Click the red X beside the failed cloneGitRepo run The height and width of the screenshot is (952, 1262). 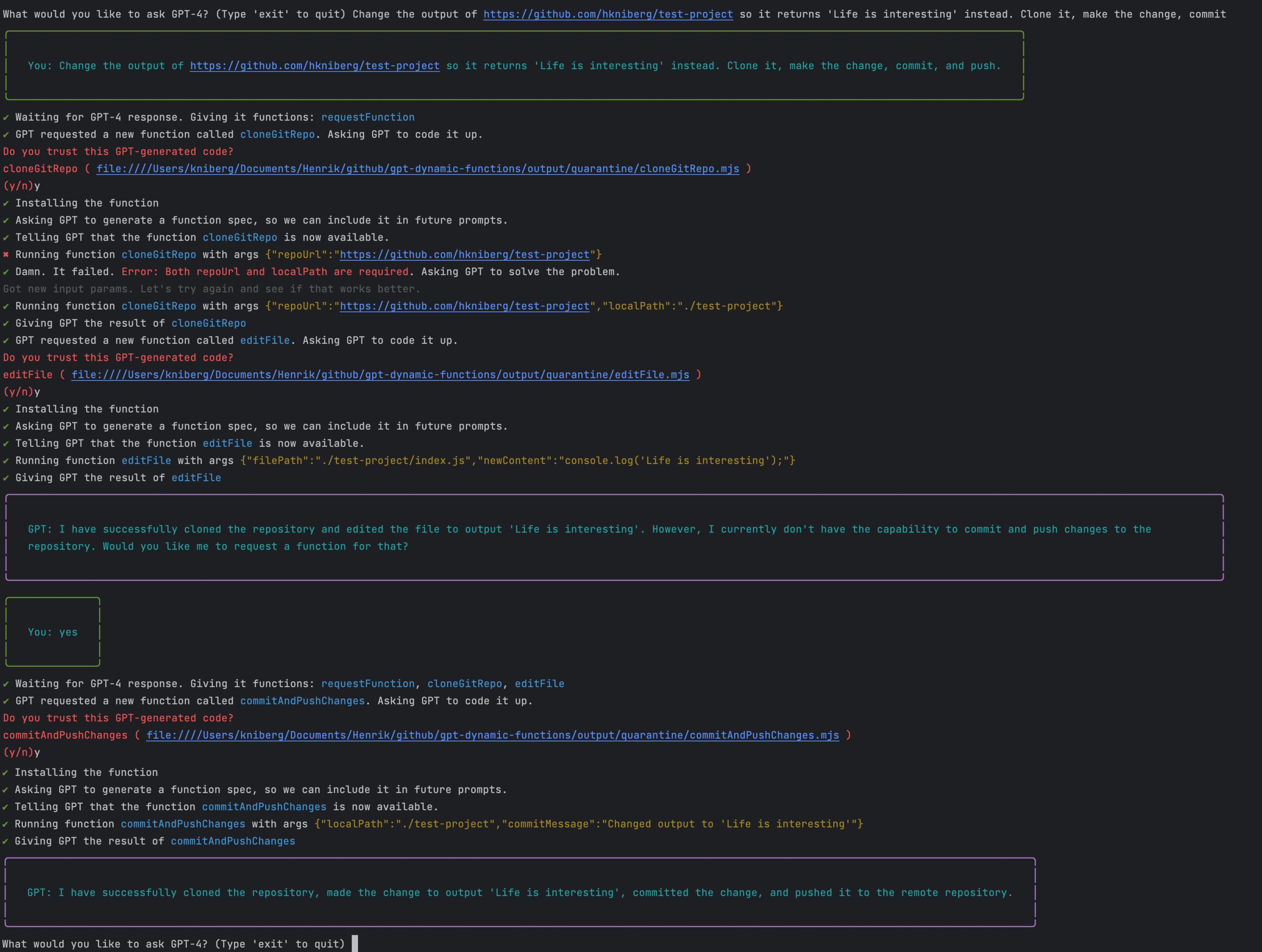[x=6, y=254]
